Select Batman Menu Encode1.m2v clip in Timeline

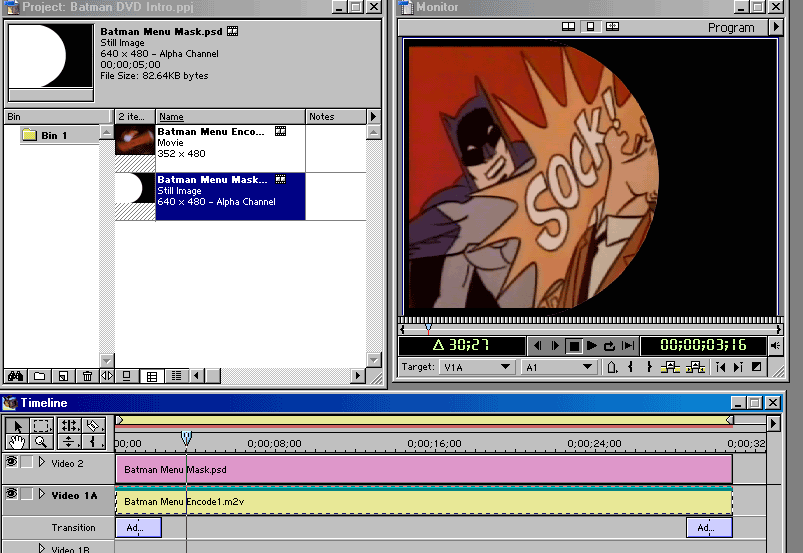[424, 502]
